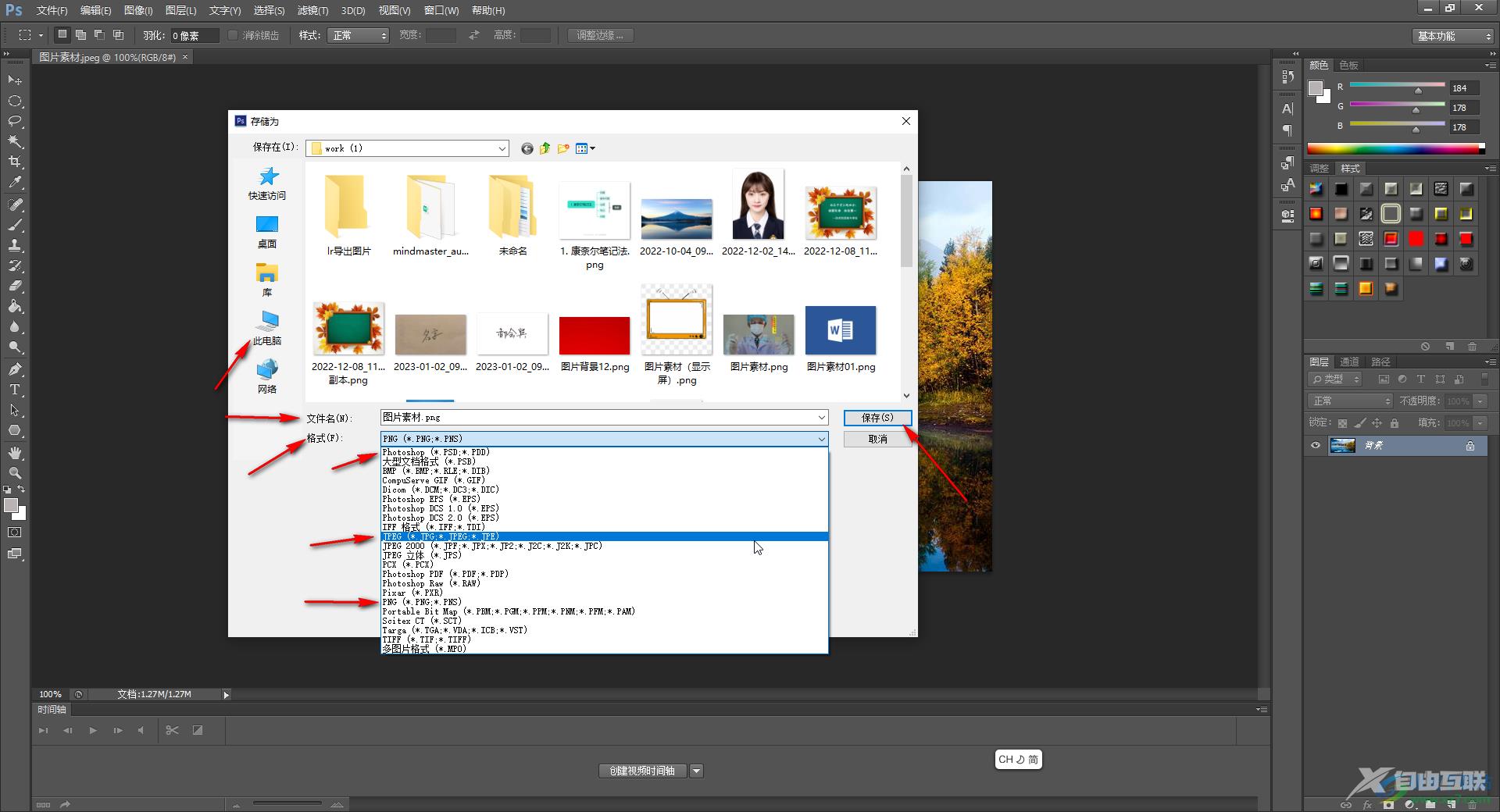The width and height of the screenshot is (1500, 812).
Task: Collapse the format dropdown list arrow
Action: coord(821,439)
